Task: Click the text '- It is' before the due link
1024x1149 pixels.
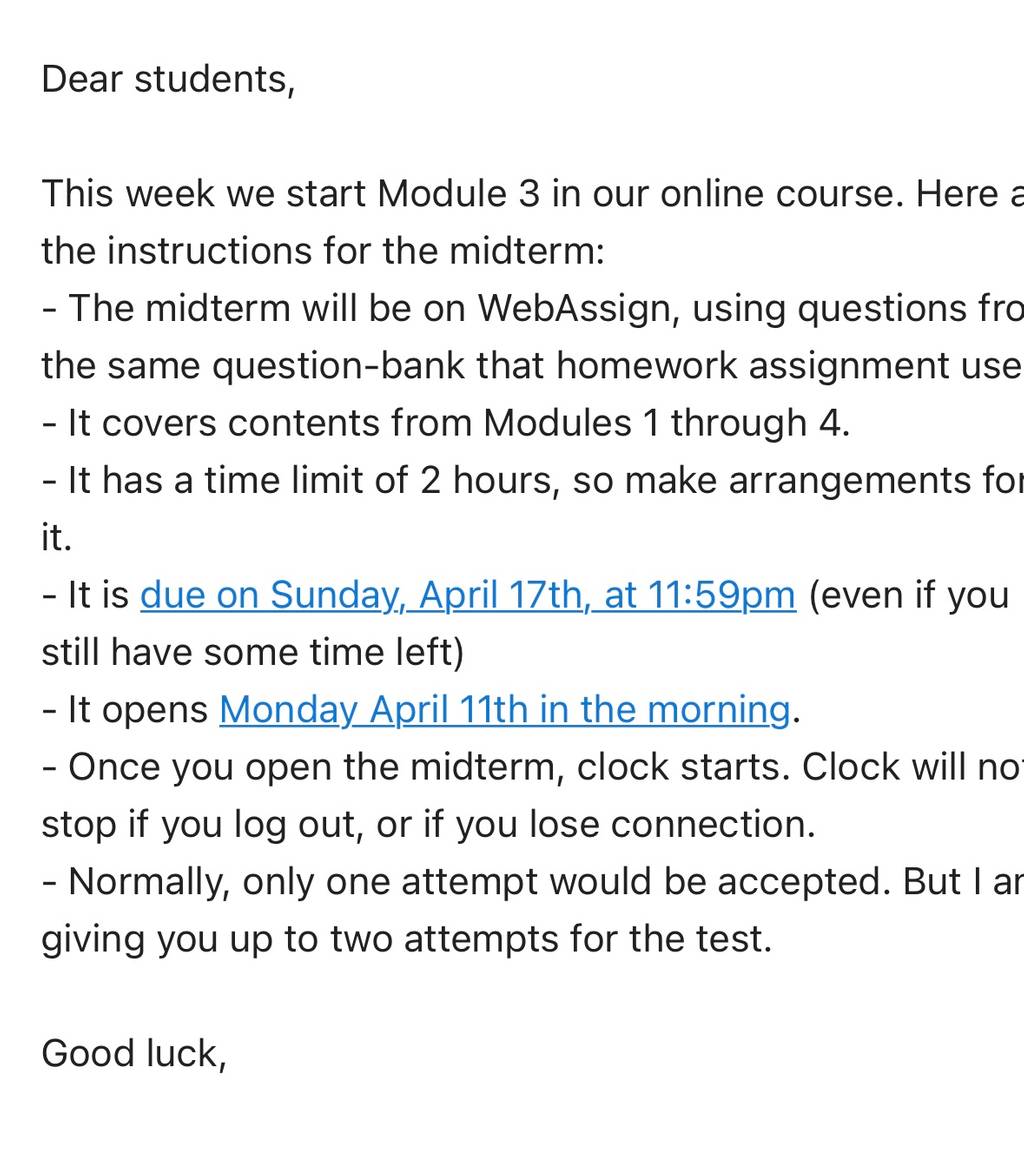Action: click(x=86, y=595)
